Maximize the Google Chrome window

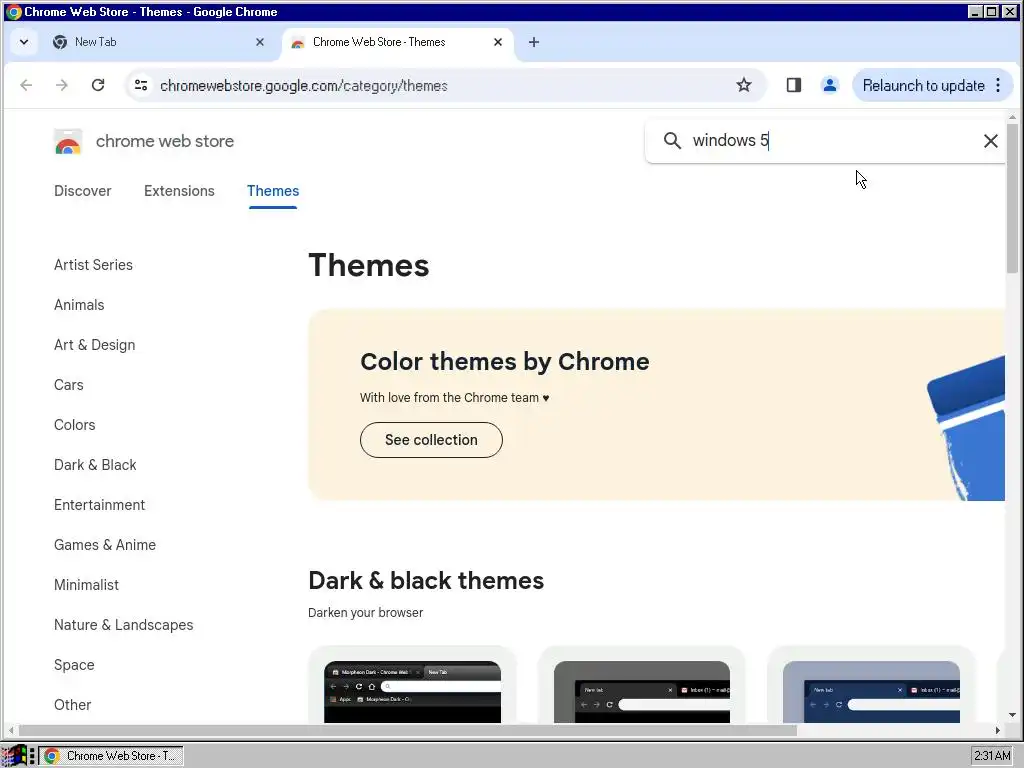click(991, 12)
